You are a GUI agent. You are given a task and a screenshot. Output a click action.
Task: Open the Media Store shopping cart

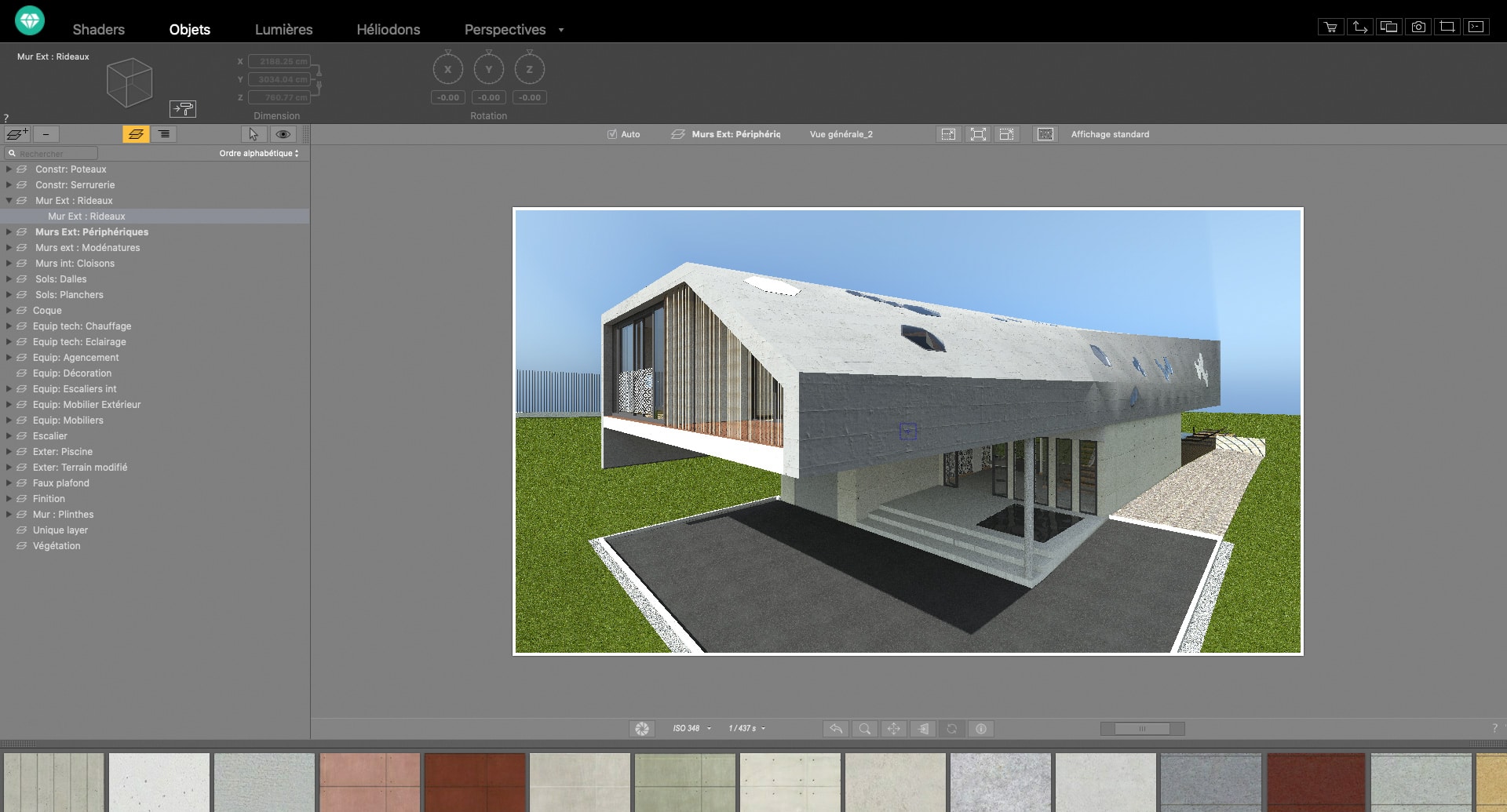click(x=1330, y=26)
